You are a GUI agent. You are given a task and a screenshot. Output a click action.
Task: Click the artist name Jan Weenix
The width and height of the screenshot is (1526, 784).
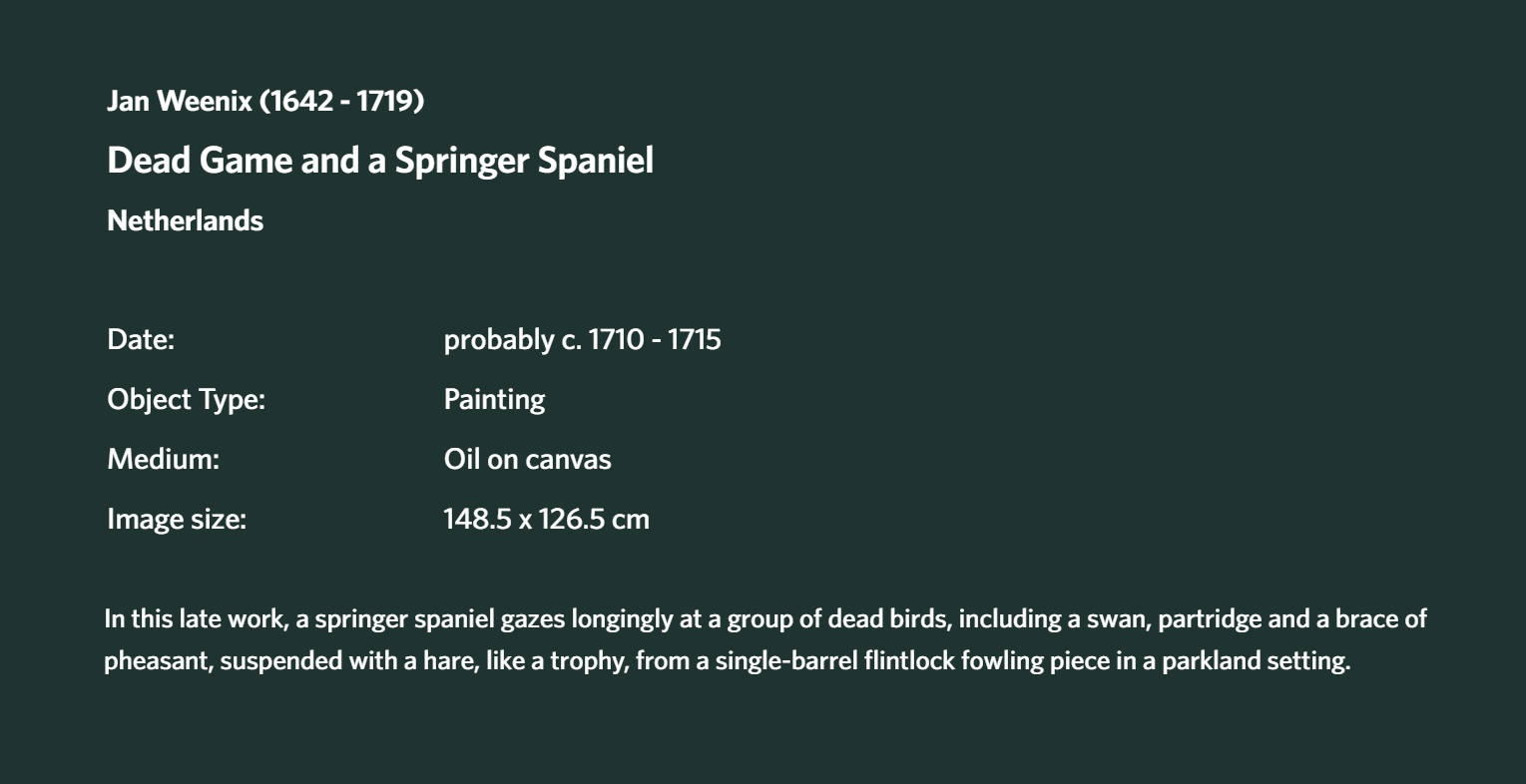[180, 101]
